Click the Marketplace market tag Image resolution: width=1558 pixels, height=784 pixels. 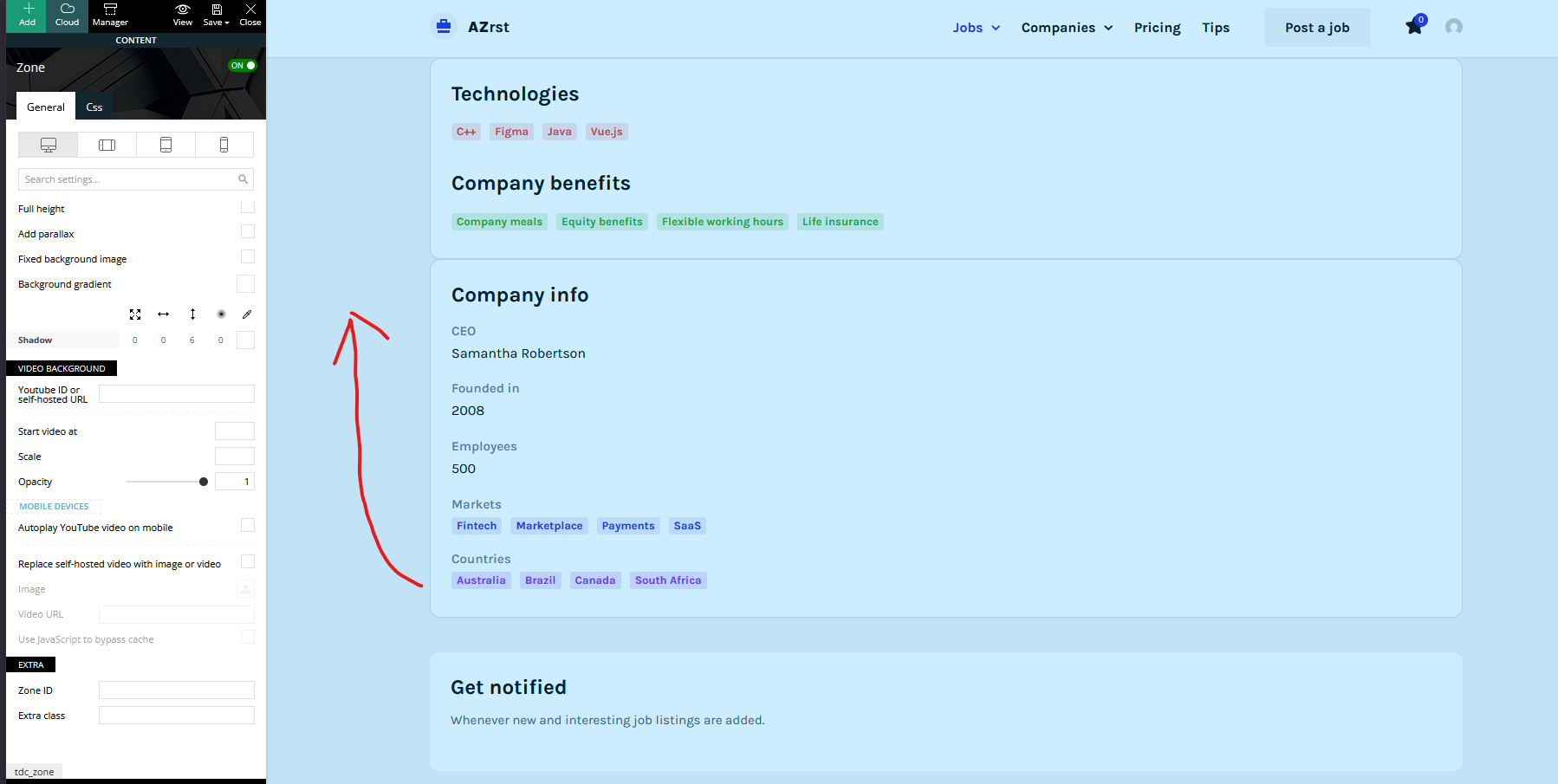549,526
